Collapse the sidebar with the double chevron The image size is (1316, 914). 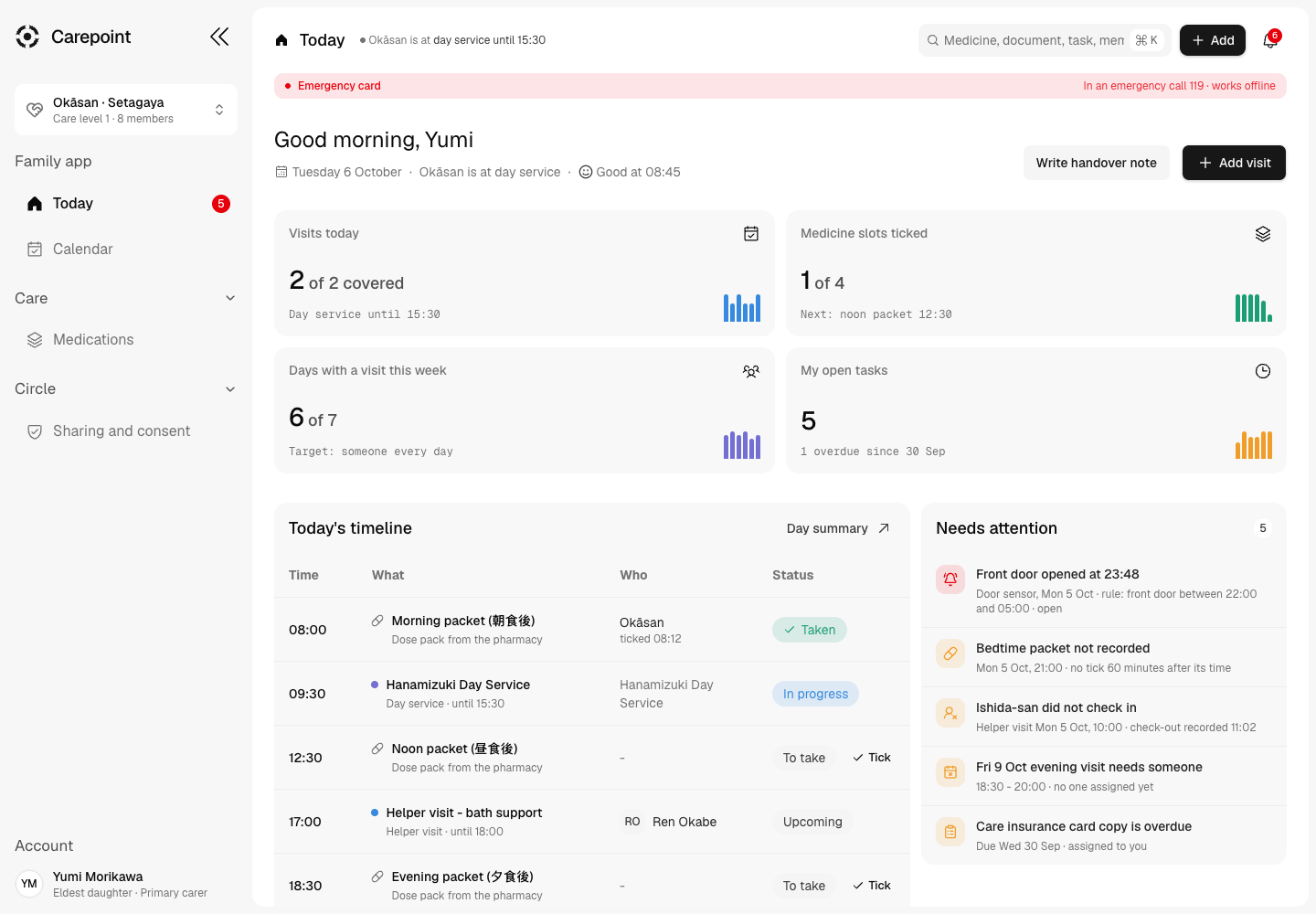(219, 37)
